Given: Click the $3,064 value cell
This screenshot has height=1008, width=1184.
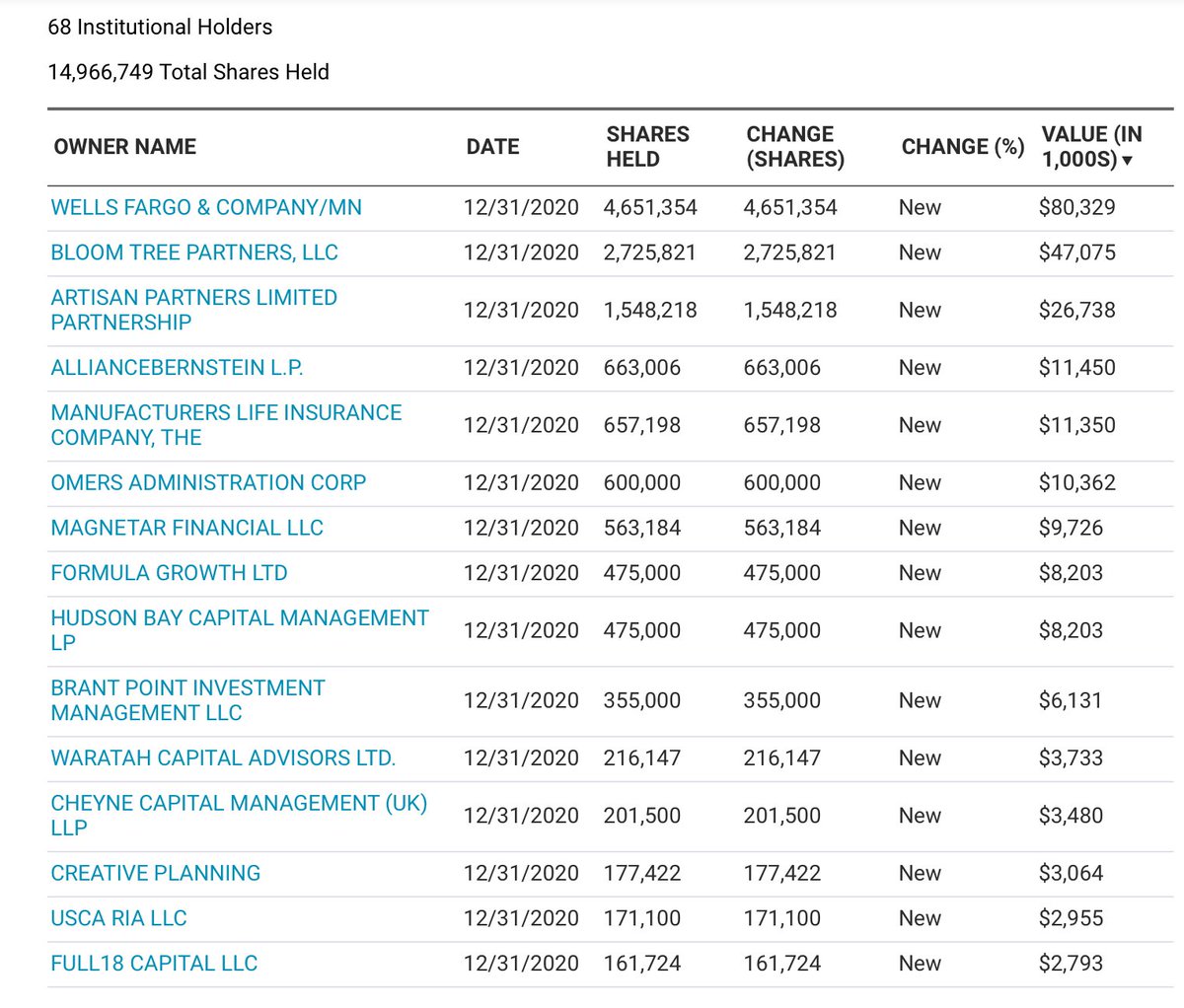Looking at the screenshot, I should (1072, 874).
